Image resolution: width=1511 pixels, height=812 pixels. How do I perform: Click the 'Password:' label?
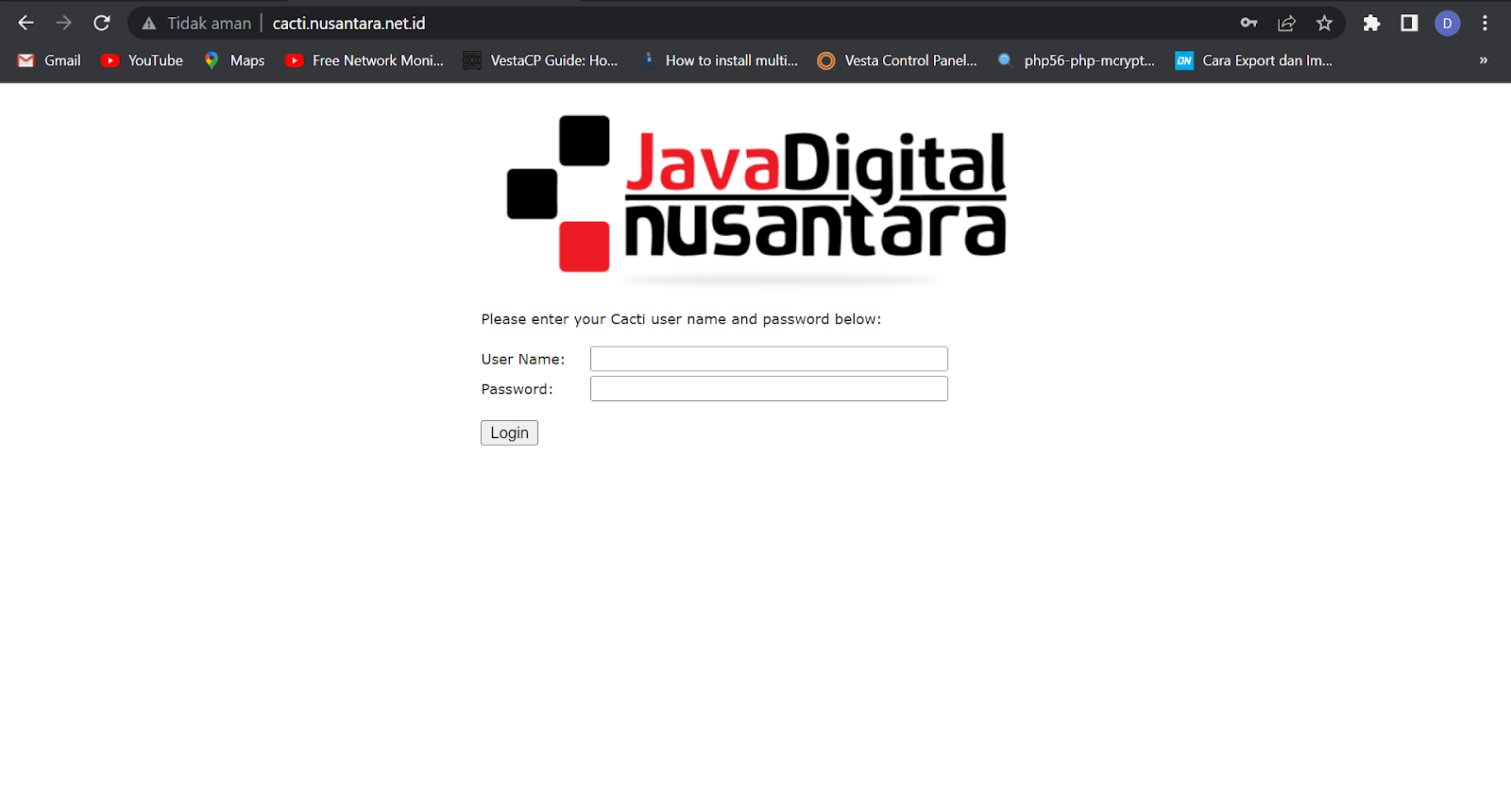coord(517,389)
